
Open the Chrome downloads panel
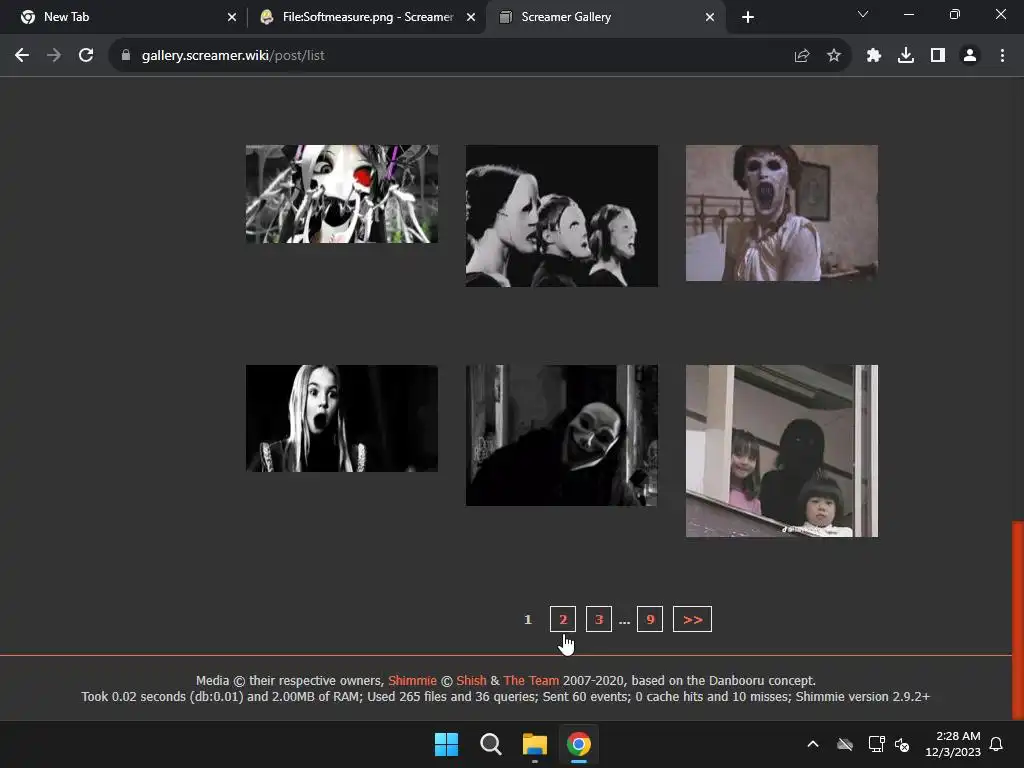click(906, 56)
